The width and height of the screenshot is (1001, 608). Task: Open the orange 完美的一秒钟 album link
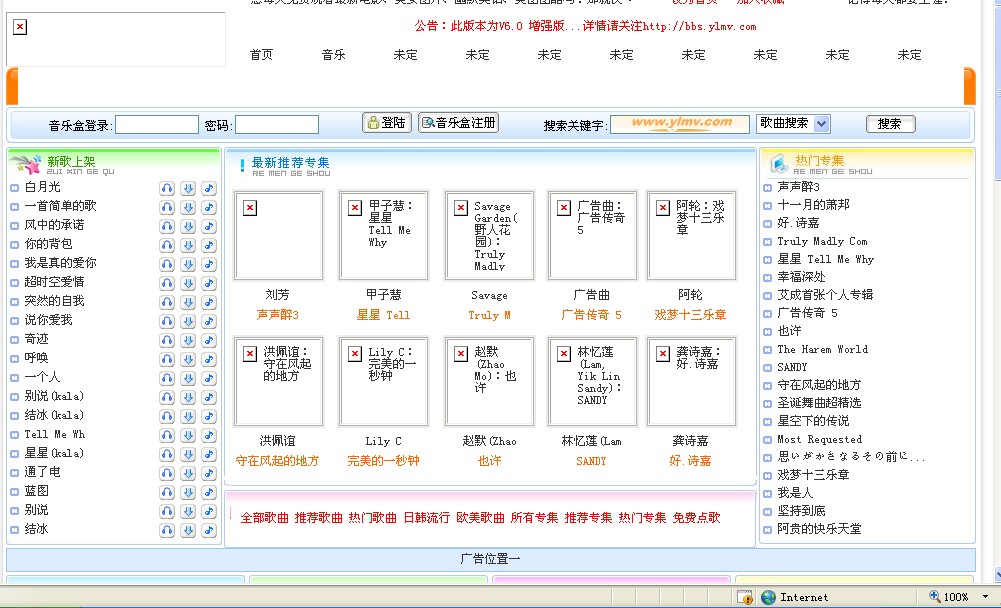[383, 460]
